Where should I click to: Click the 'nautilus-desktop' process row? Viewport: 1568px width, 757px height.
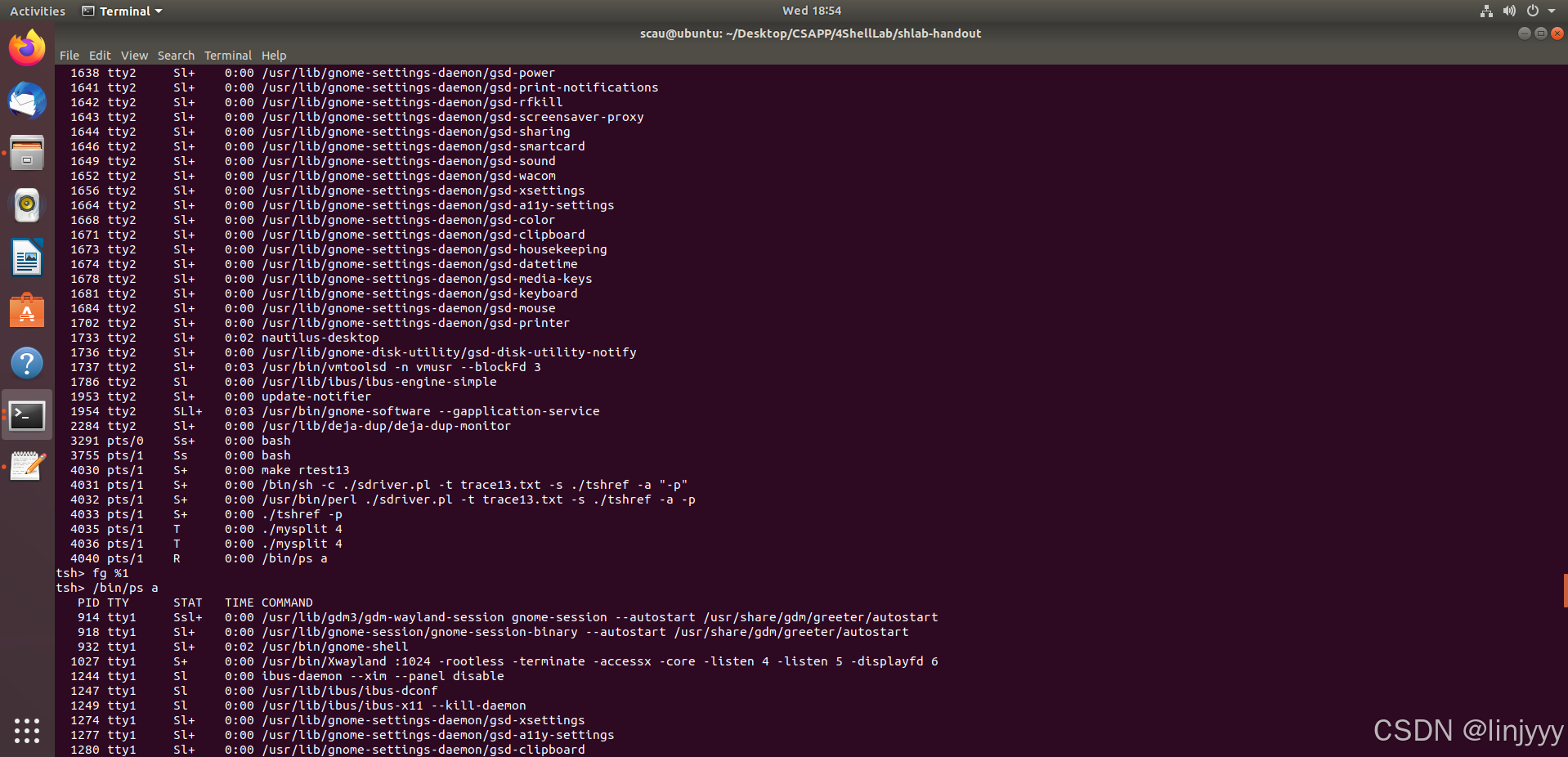click(x=225, y=338)
